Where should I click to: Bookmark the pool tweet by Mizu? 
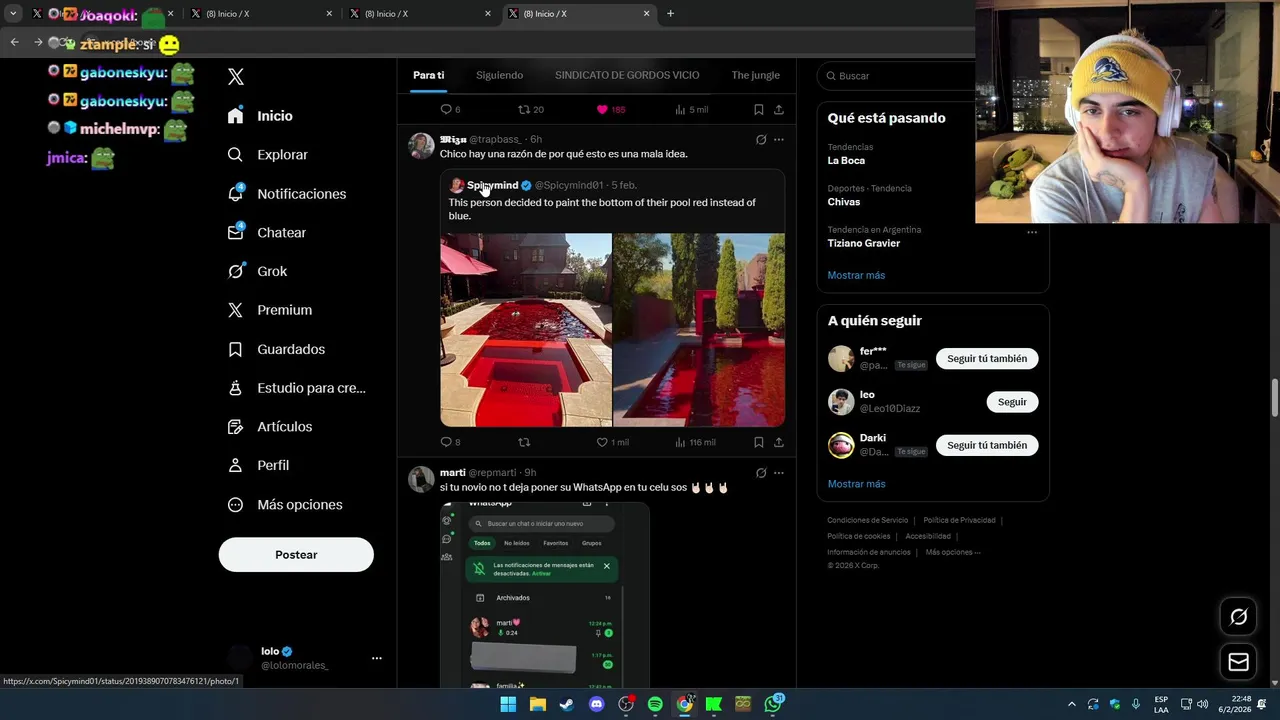[x=758, y=442]
